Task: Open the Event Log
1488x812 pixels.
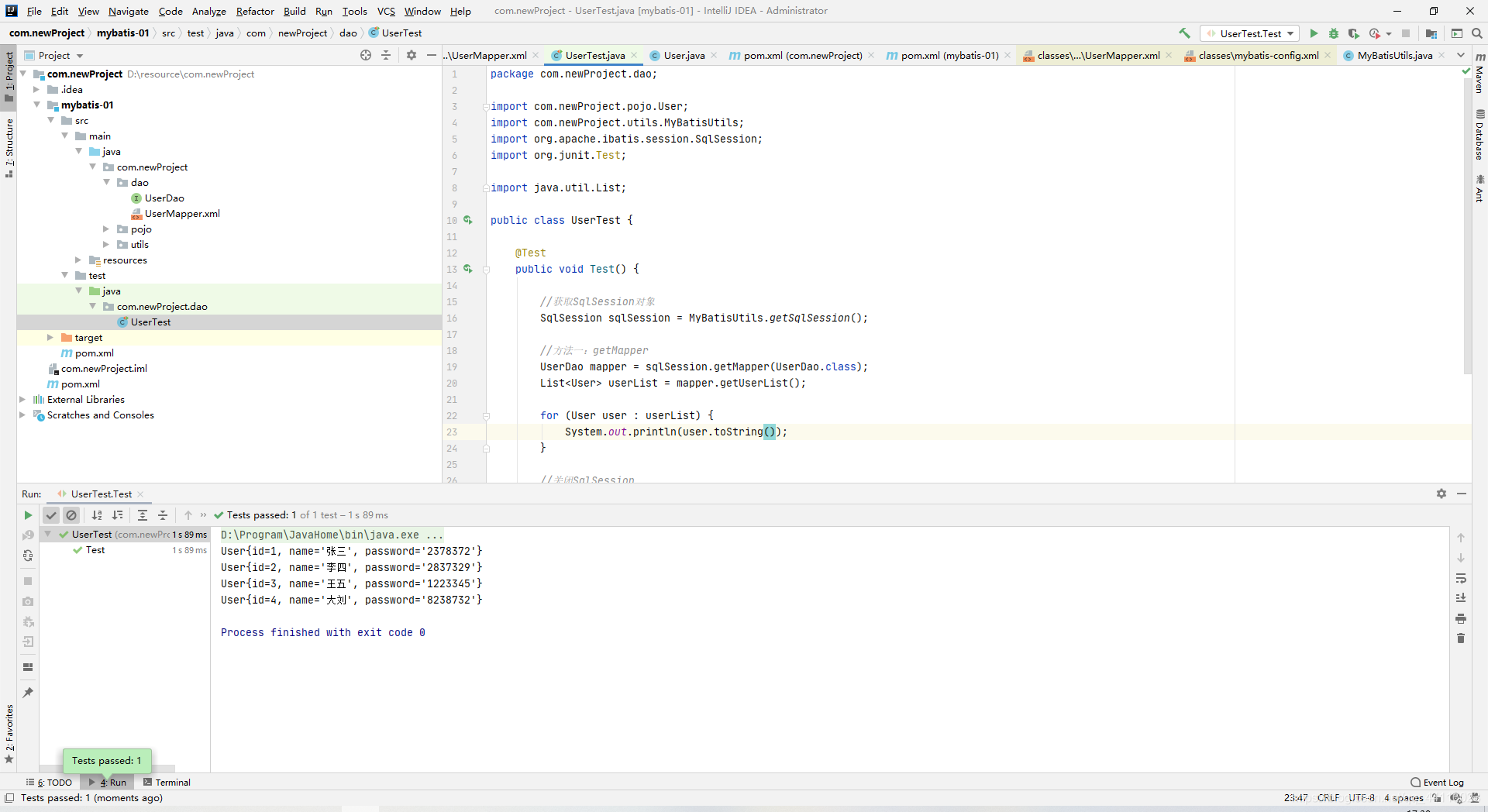Action: pyautogui.click(x=1438, y=783)
